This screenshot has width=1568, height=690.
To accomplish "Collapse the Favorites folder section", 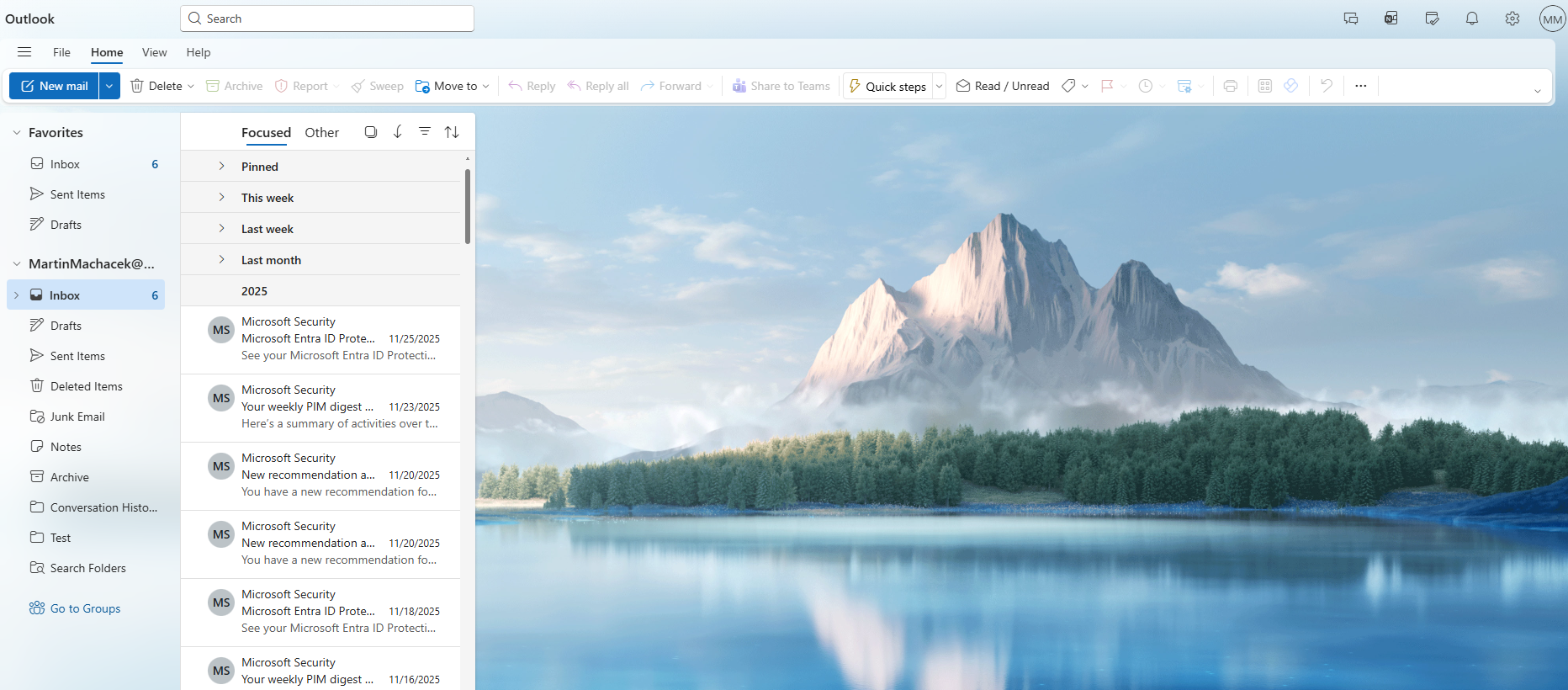I will coord(17,133).
